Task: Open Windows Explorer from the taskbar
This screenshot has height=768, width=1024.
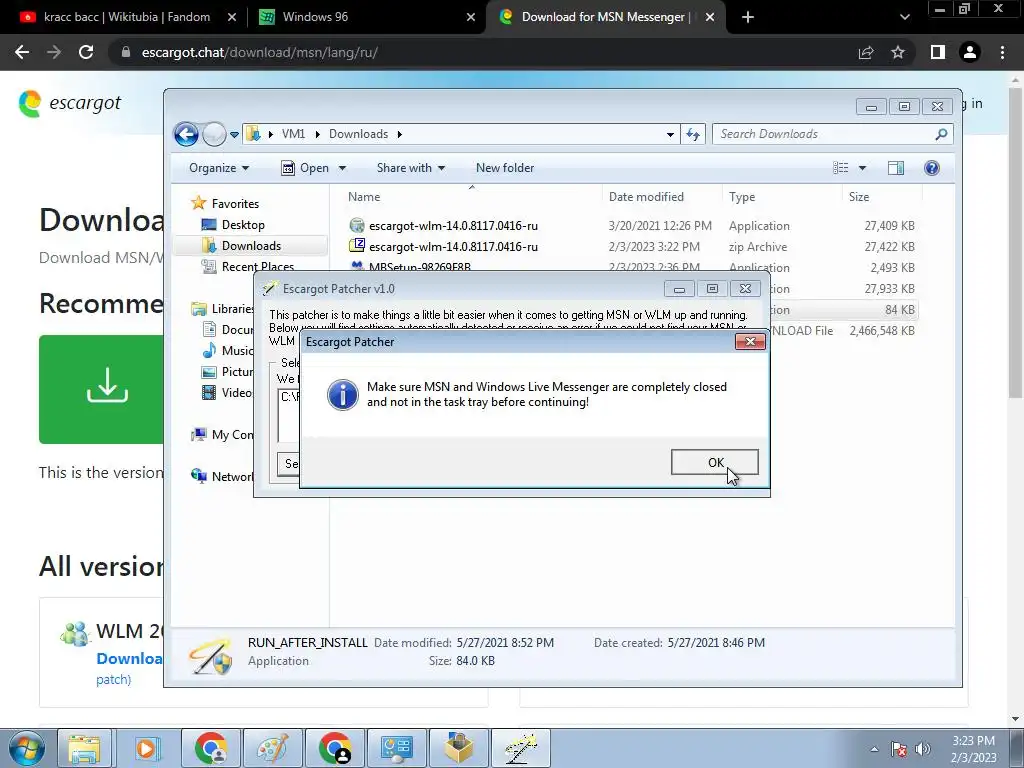Action: [x=85, y=748]
